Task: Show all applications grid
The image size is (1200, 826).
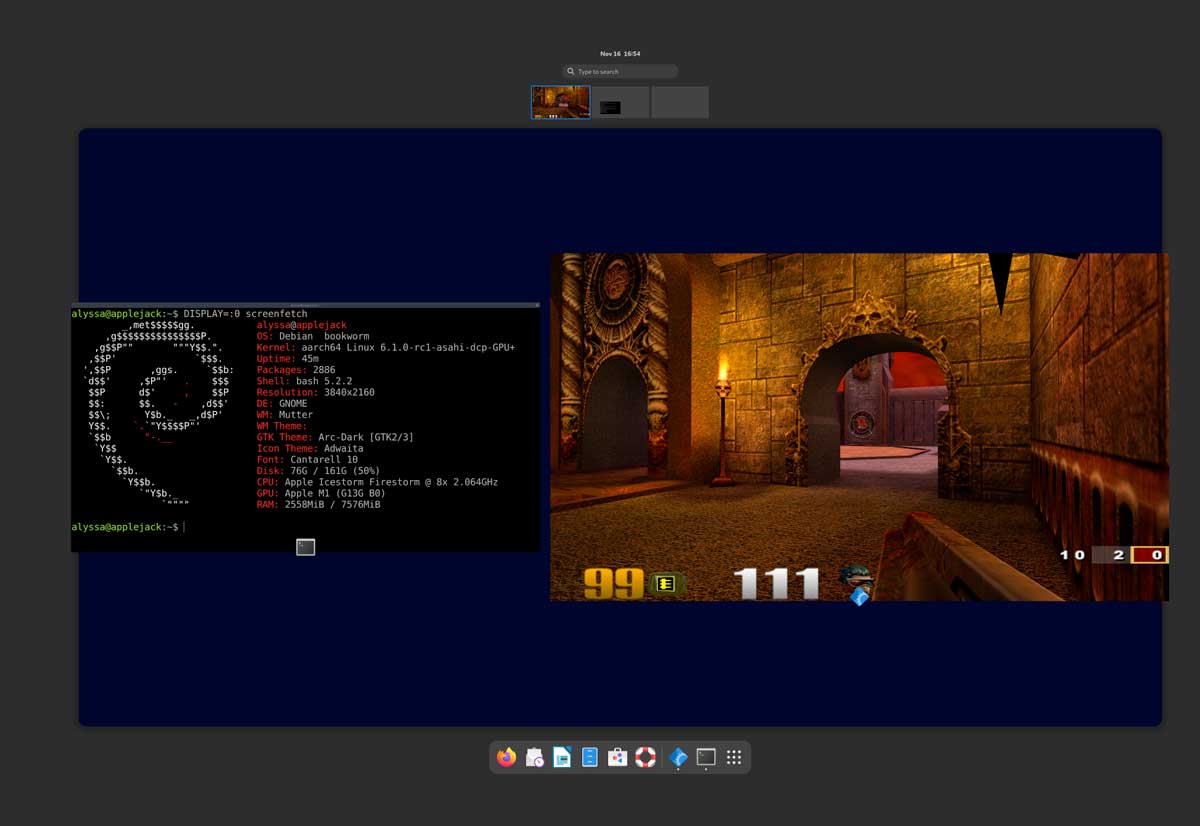Action: pyautogui.click(x=734, y=757)
